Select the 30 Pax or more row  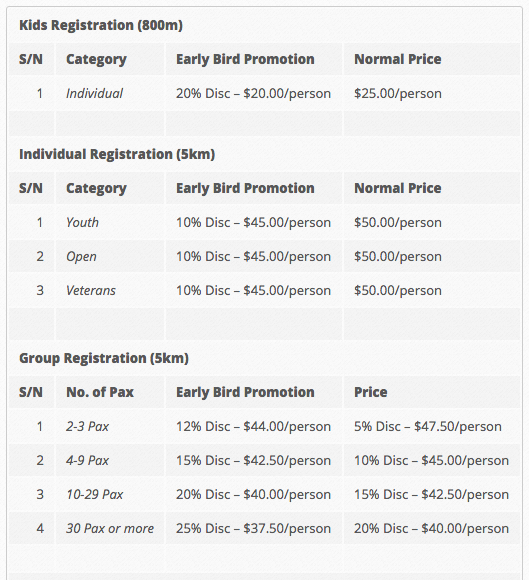(x=264, y=528)
